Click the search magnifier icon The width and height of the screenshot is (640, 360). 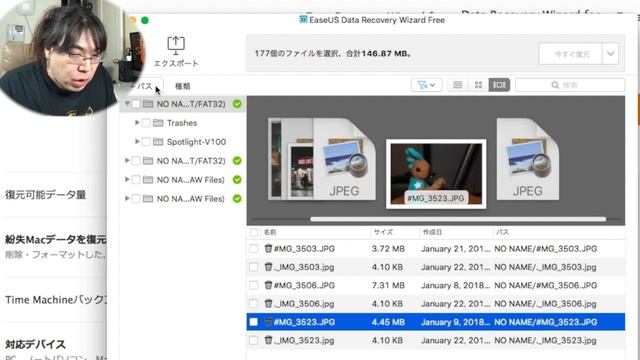coord(555,85)
